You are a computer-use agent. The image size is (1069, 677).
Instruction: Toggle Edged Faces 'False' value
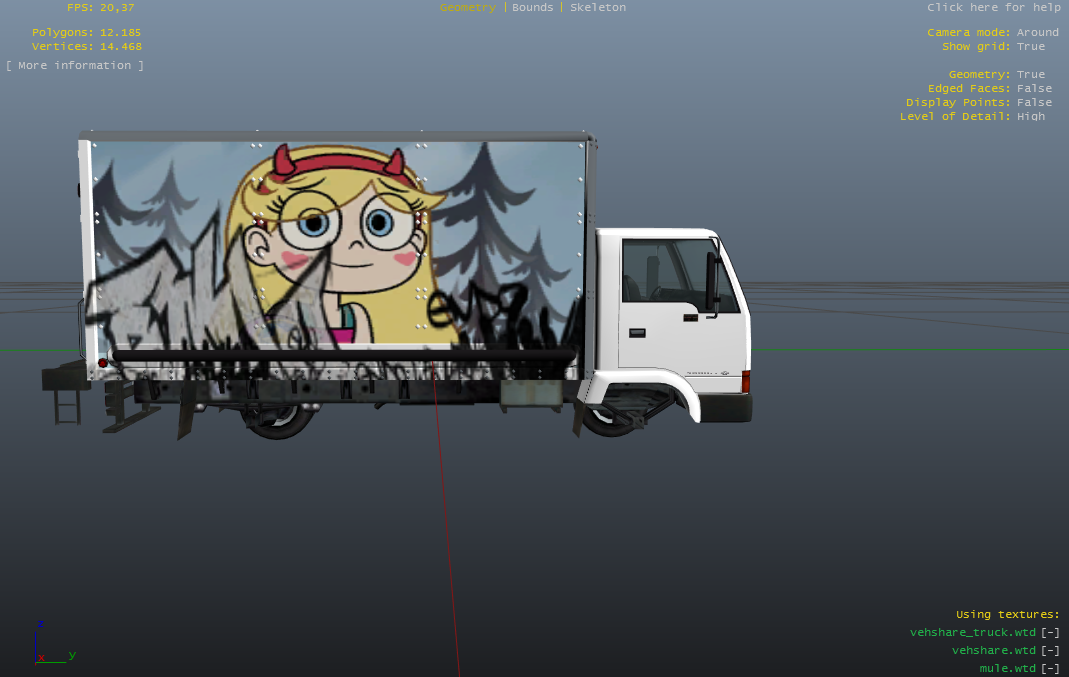[1034, 89]
